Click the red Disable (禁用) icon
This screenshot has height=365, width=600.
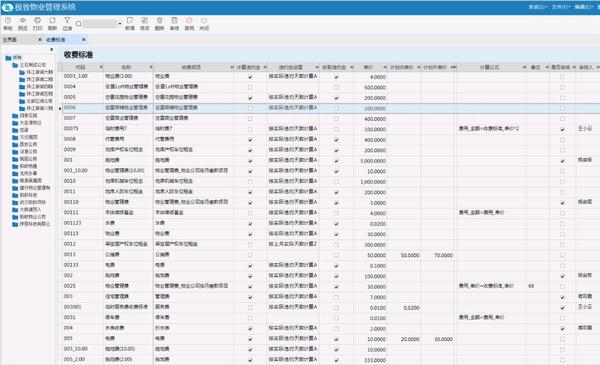(189, 21)
